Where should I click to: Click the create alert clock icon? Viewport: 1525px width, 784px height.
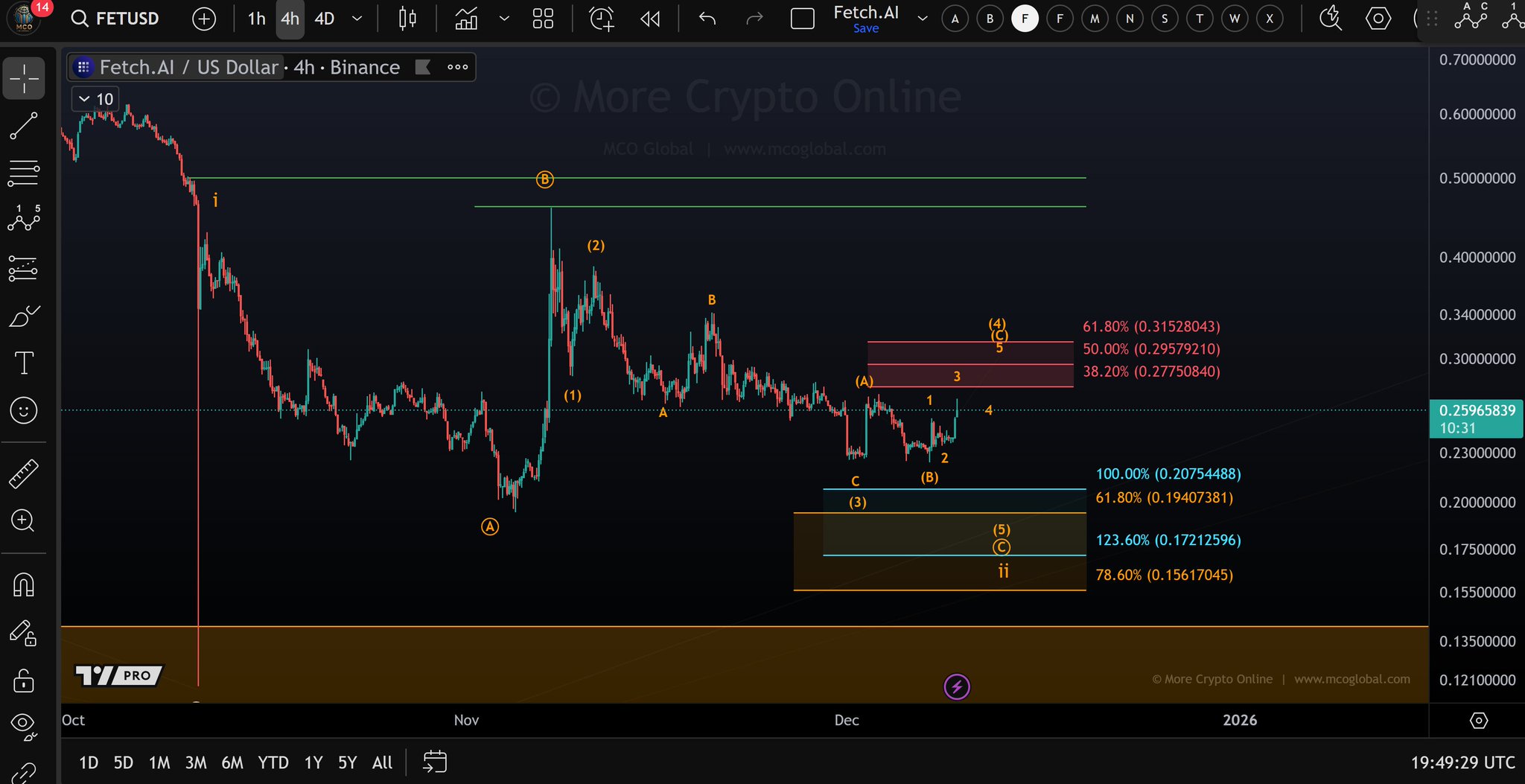602,19
